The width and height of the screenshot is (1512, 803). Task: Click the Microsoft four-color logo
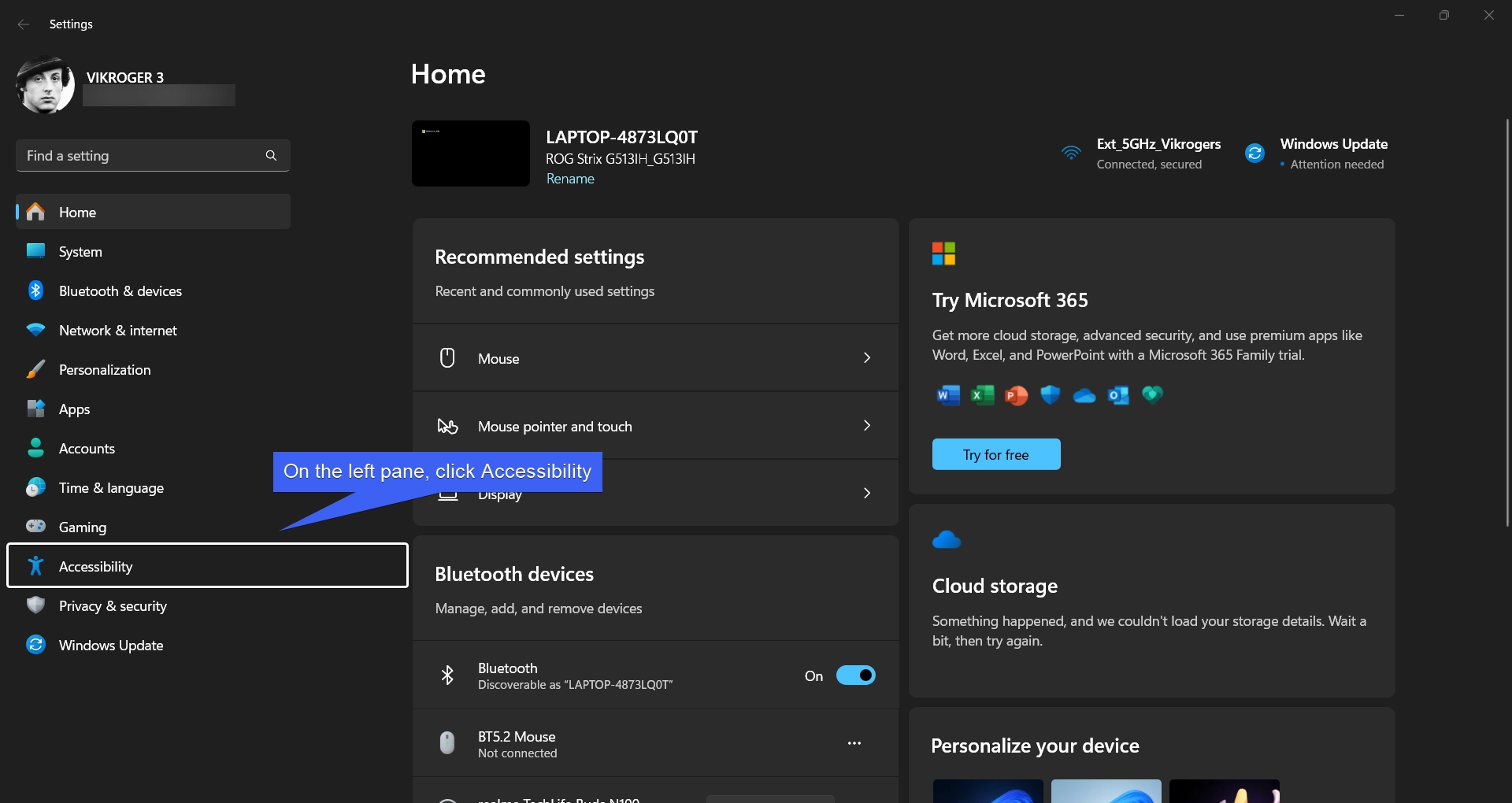943,253
